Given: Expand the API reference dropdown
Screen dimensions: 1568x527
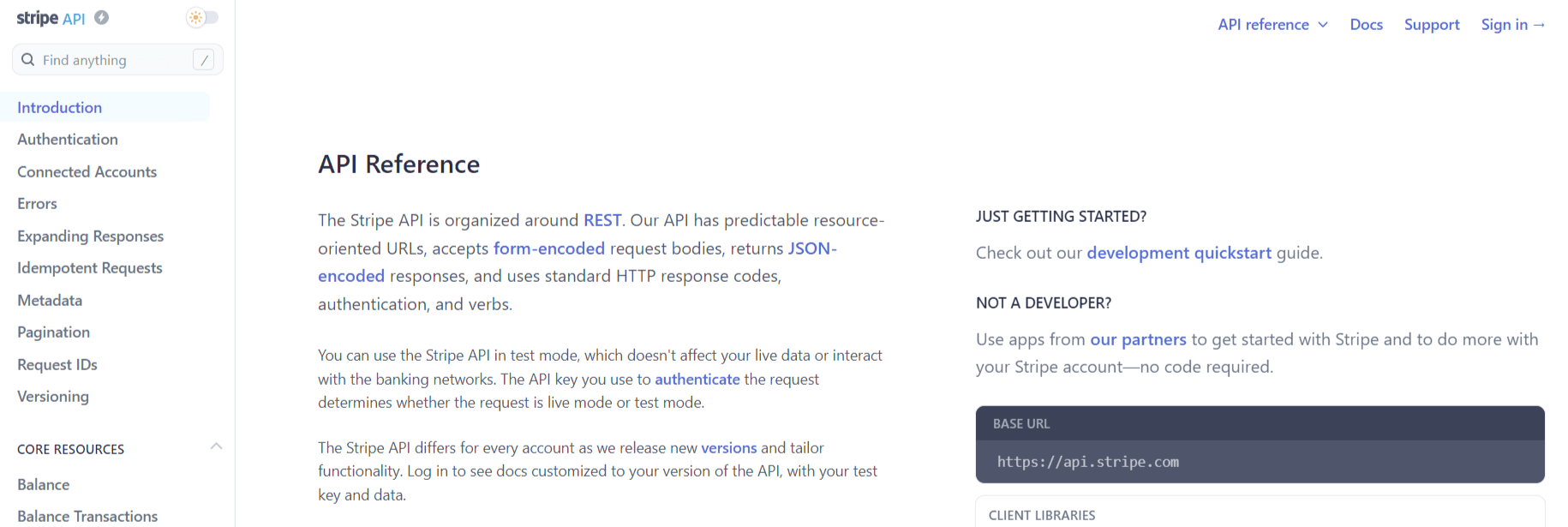Looking at the screenshot, I should tap(1273, 24).
